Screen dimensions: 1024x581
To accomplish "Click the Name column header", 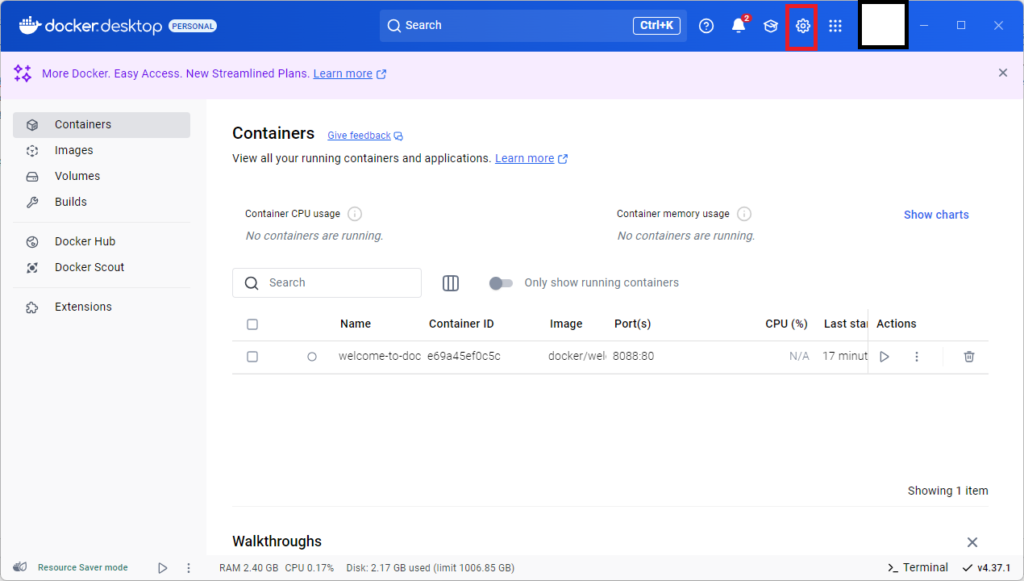I will [x=355, y=324].
